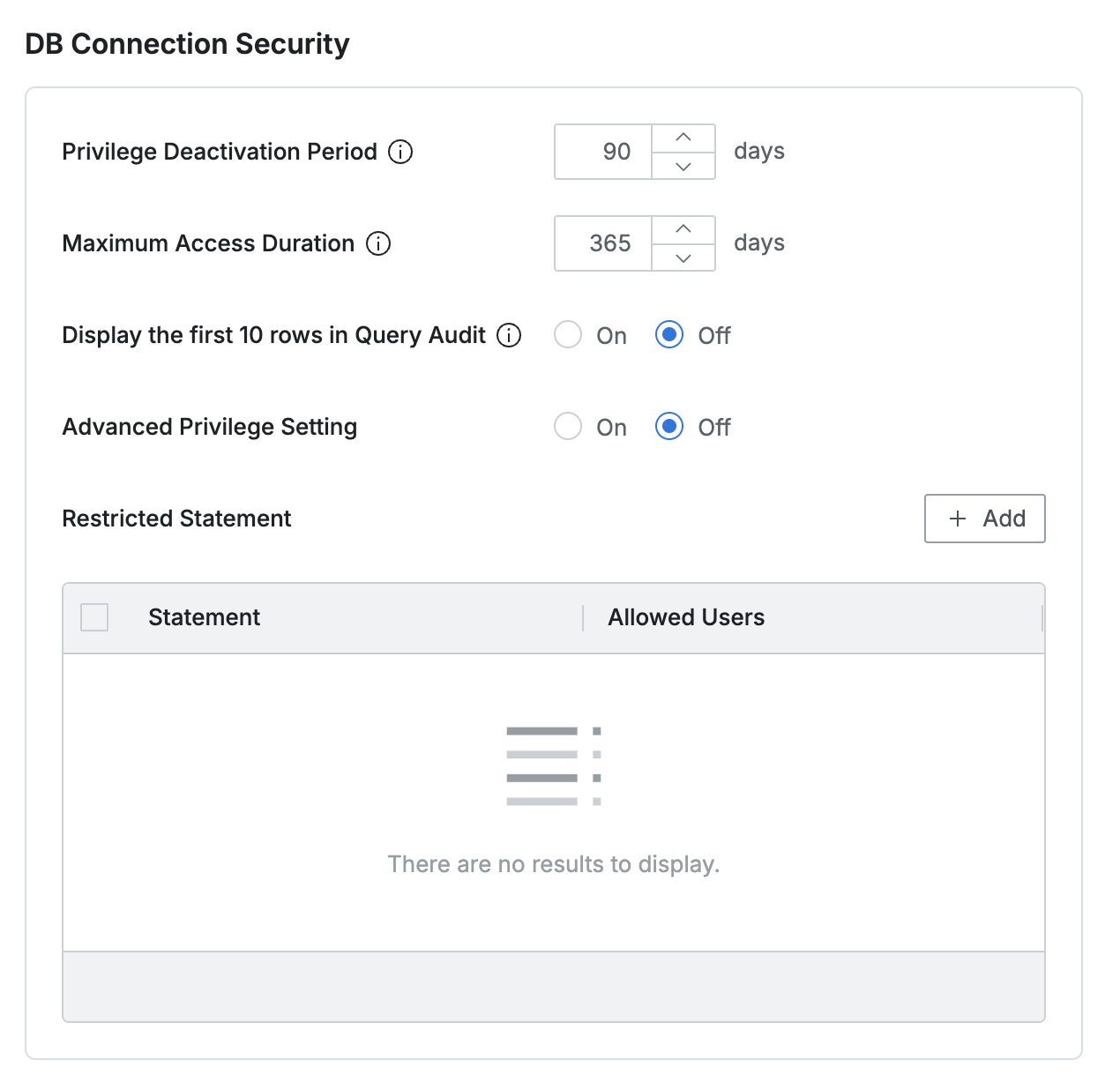Focus the Privilege Deactivation Period value field
Viewport: 1120px width, 1090px height.
click(603, 152)
